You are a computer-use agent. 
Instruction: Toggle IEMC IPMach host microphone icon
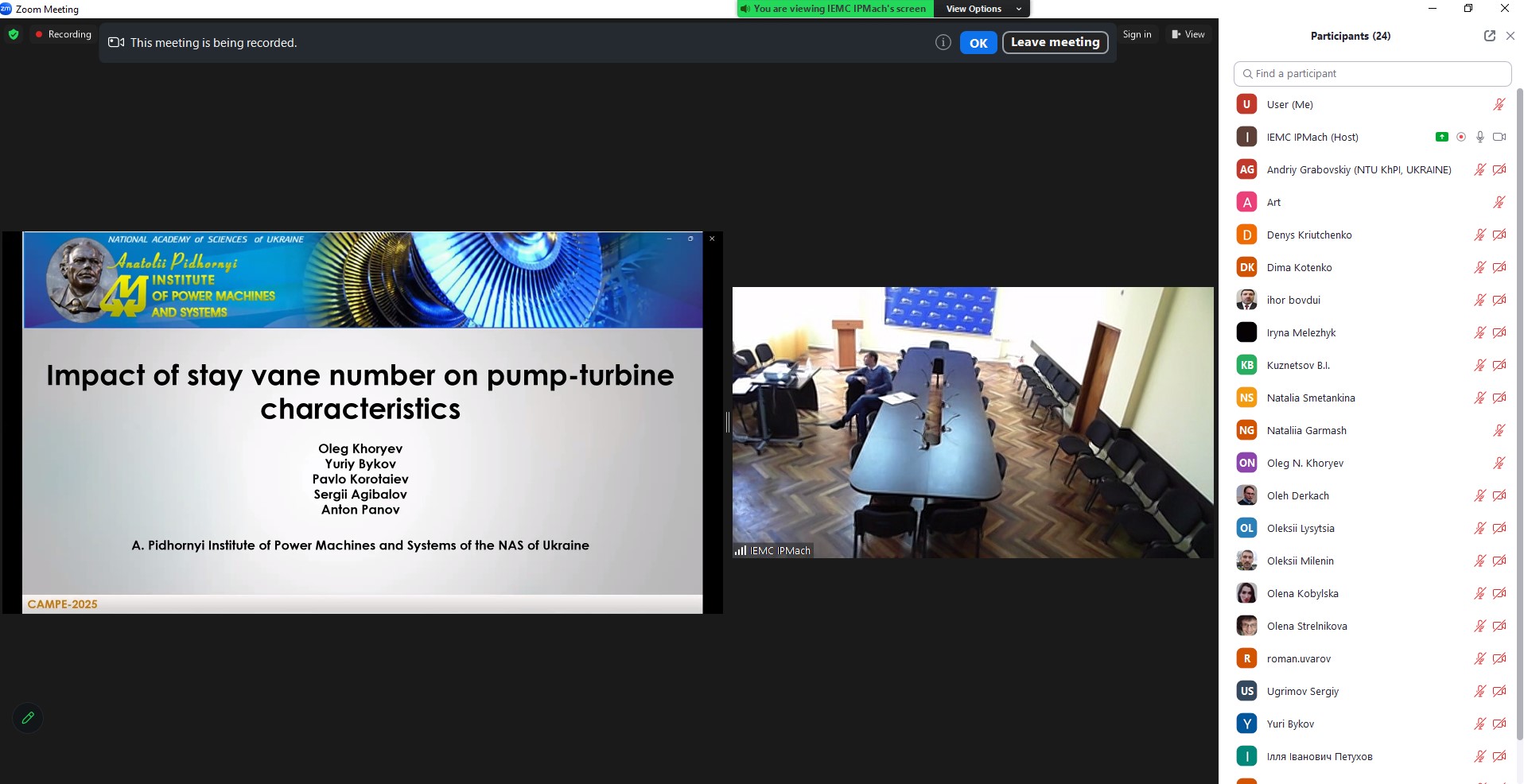click(1479, 137)
